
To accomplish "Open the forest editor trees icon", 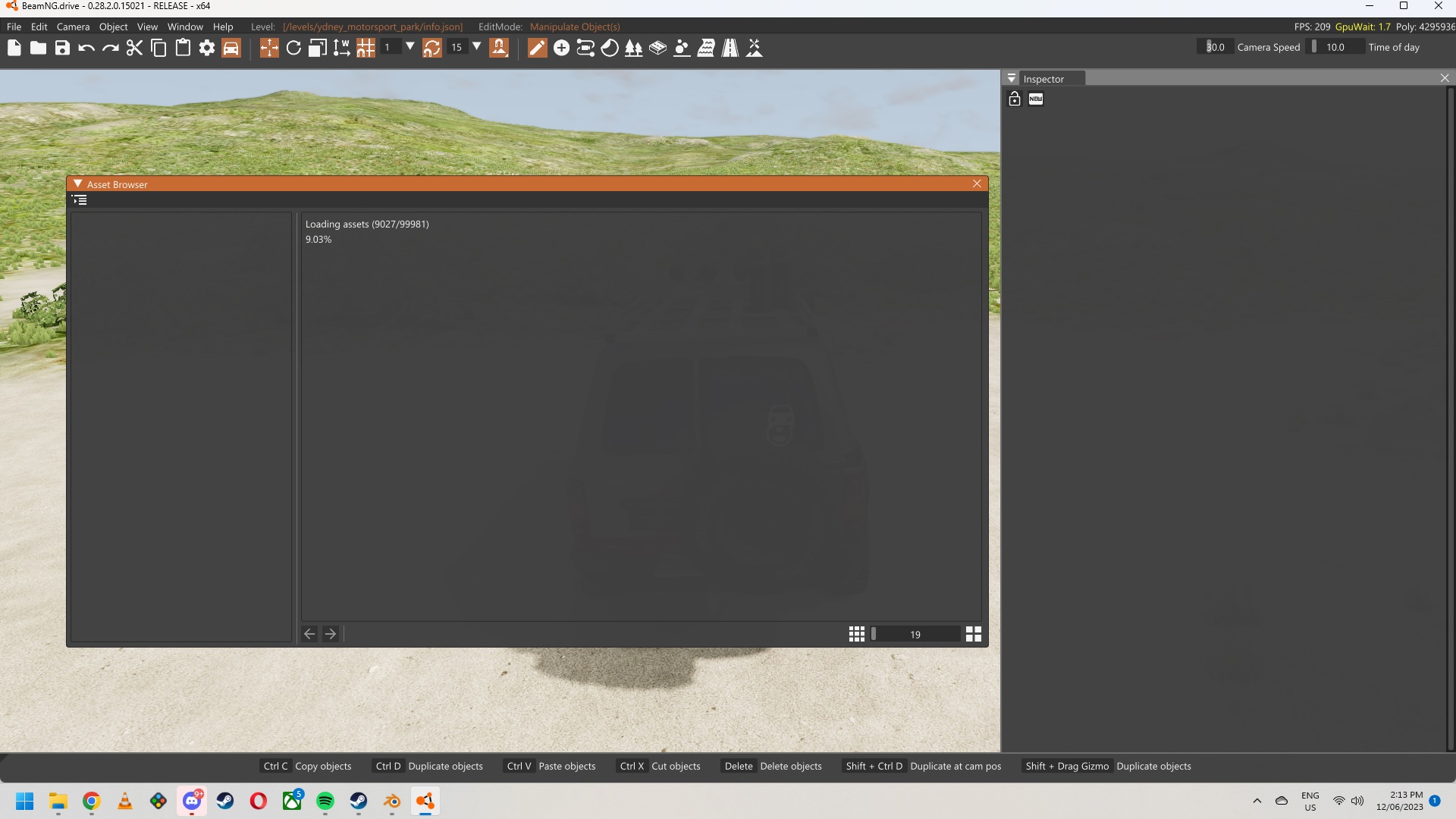I will (x=634, y=48).
